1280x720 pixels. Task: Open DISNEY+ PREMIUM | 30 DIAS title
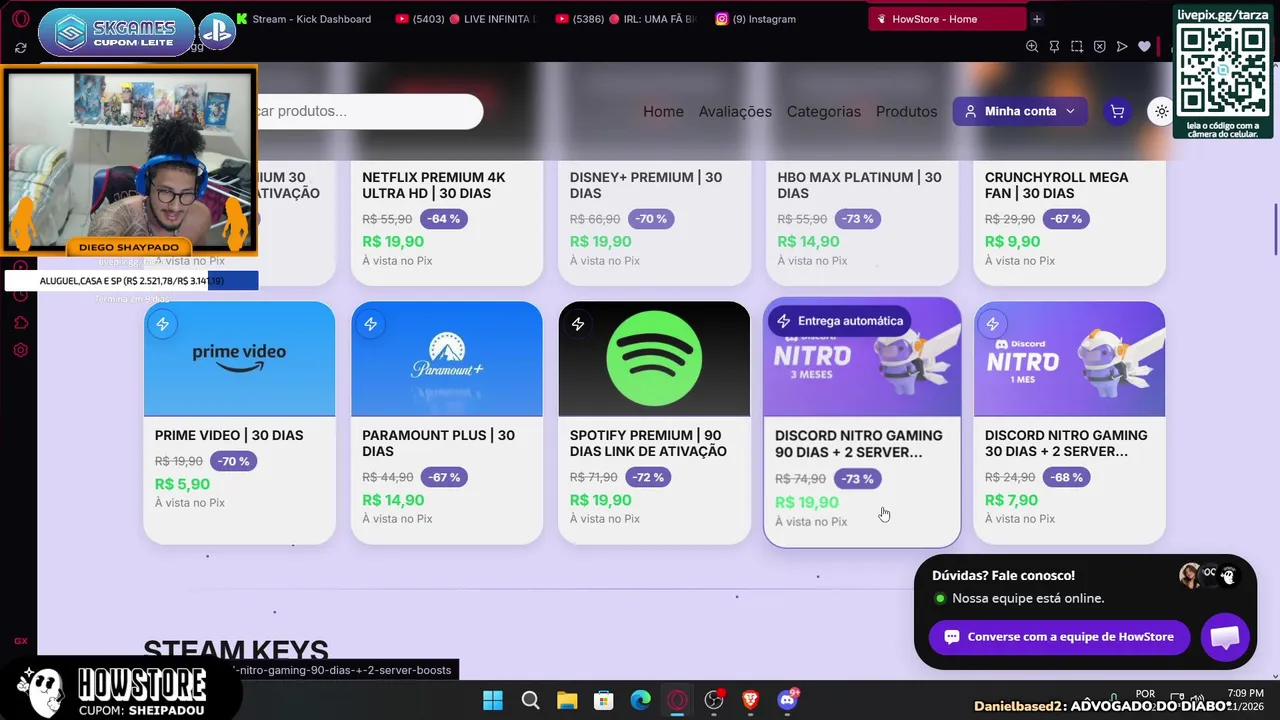click(646, 185)
